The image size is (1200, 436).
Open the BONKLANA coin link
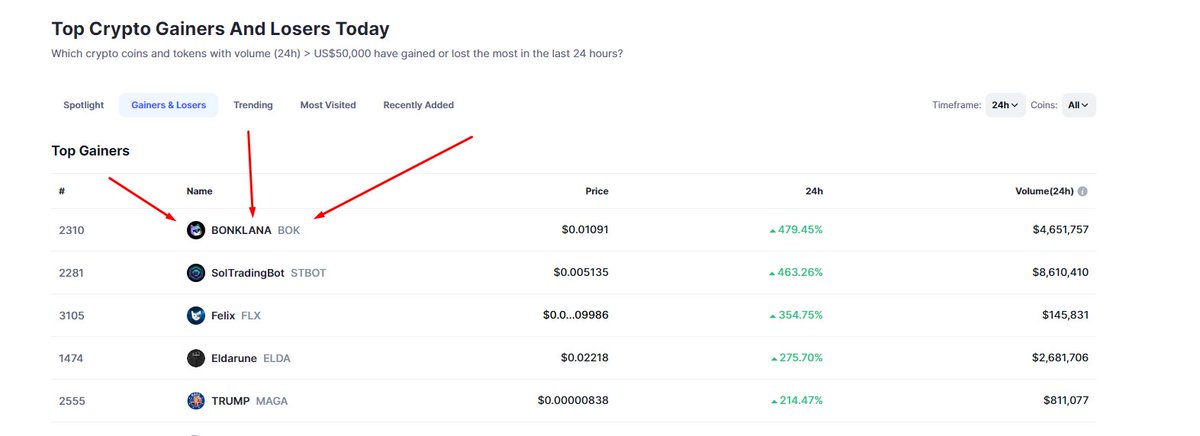241,230
